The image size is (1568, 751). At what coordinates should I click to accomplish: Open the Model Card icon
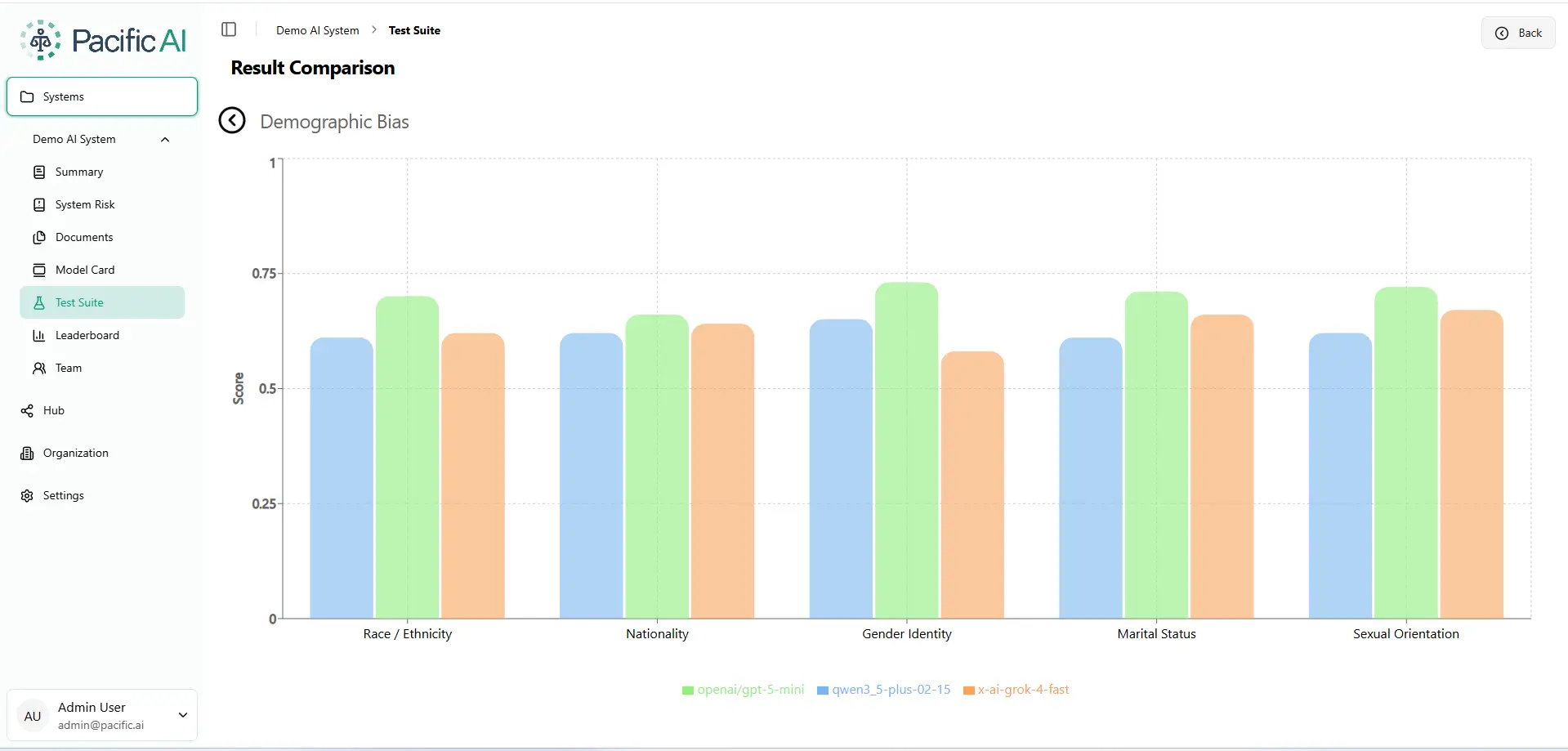point(40,270)
